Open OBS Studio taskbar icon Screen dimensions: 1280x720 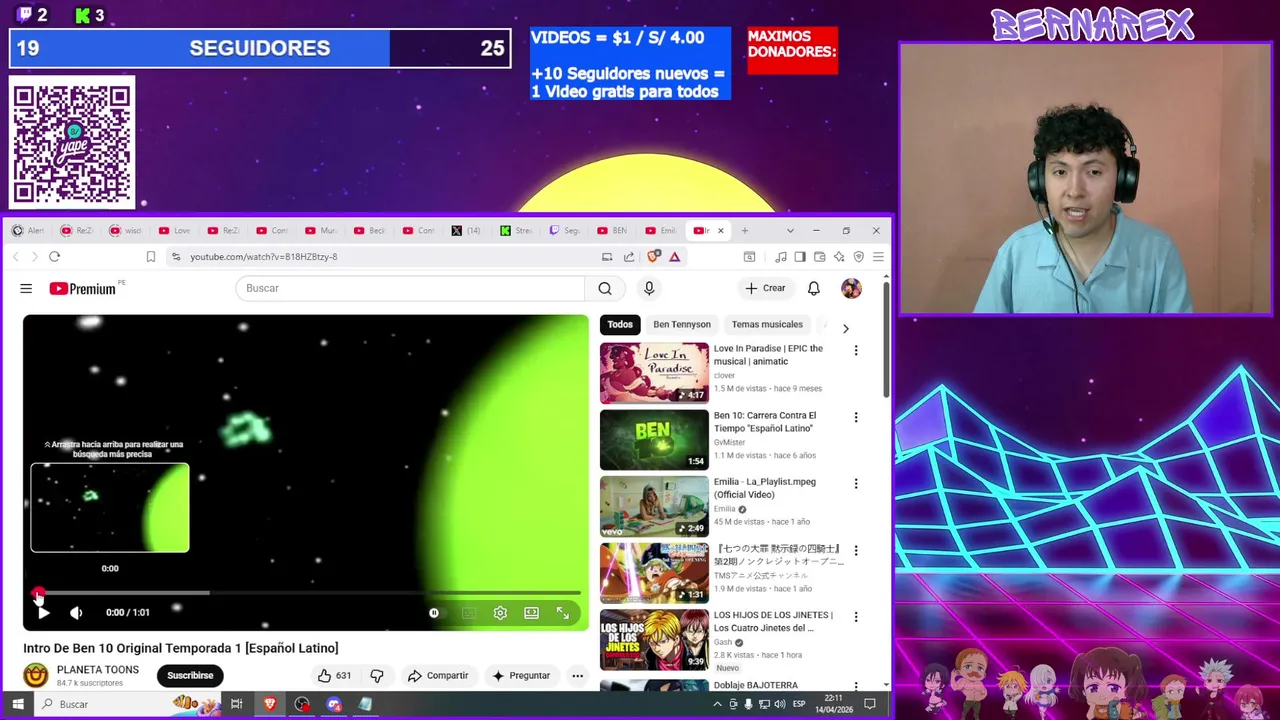302,704
